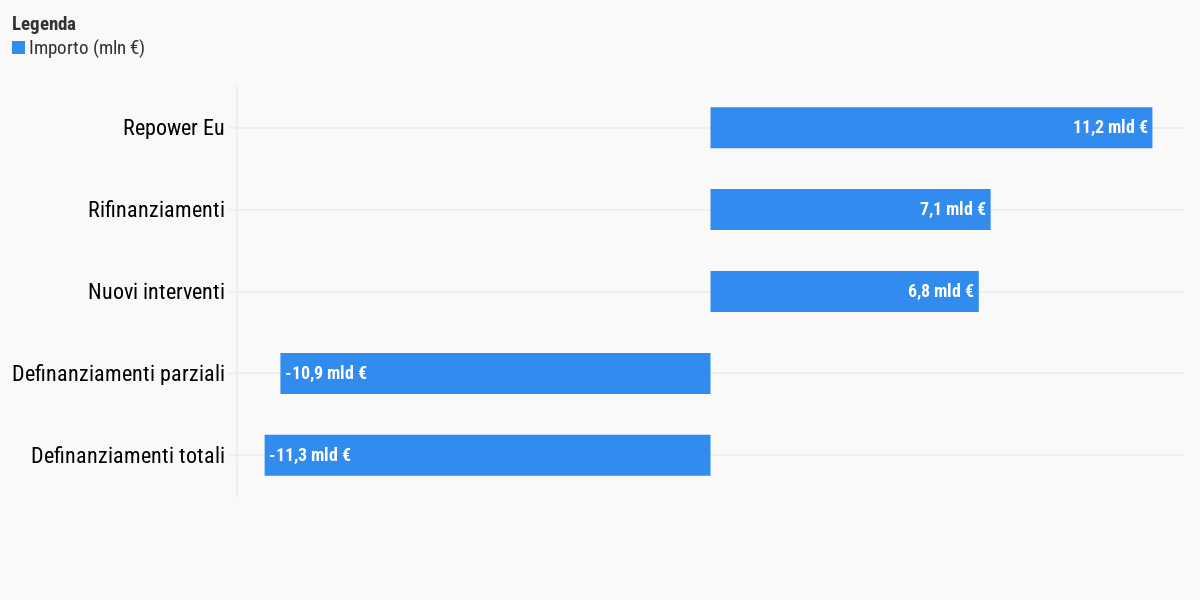Click the -11,3 mld € value label
This screenshot has width=1200, height=600.
click(x=310, y=456)
